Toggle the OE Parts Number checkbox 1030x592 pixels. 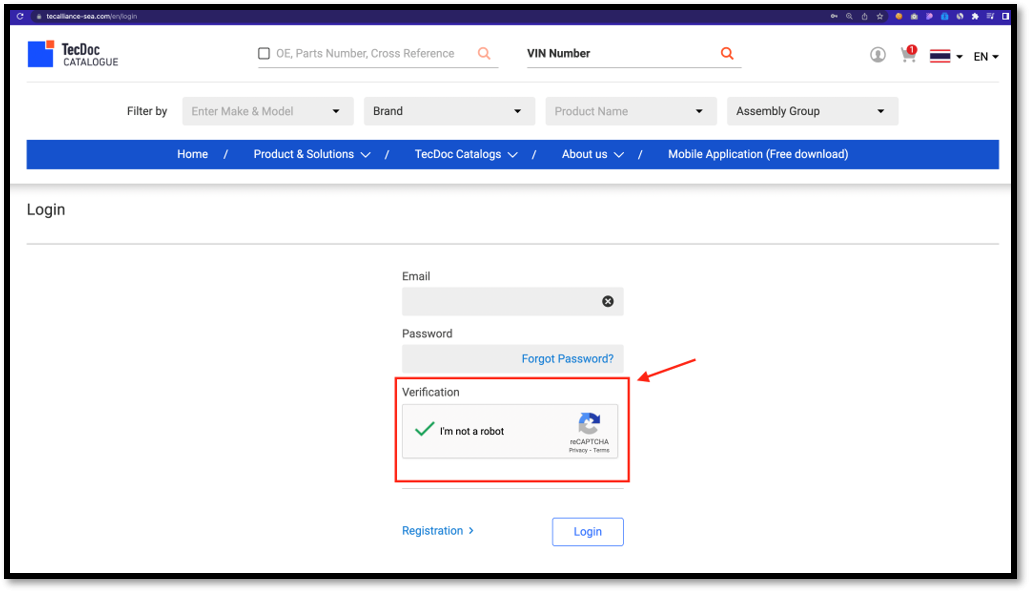[264, 53]
